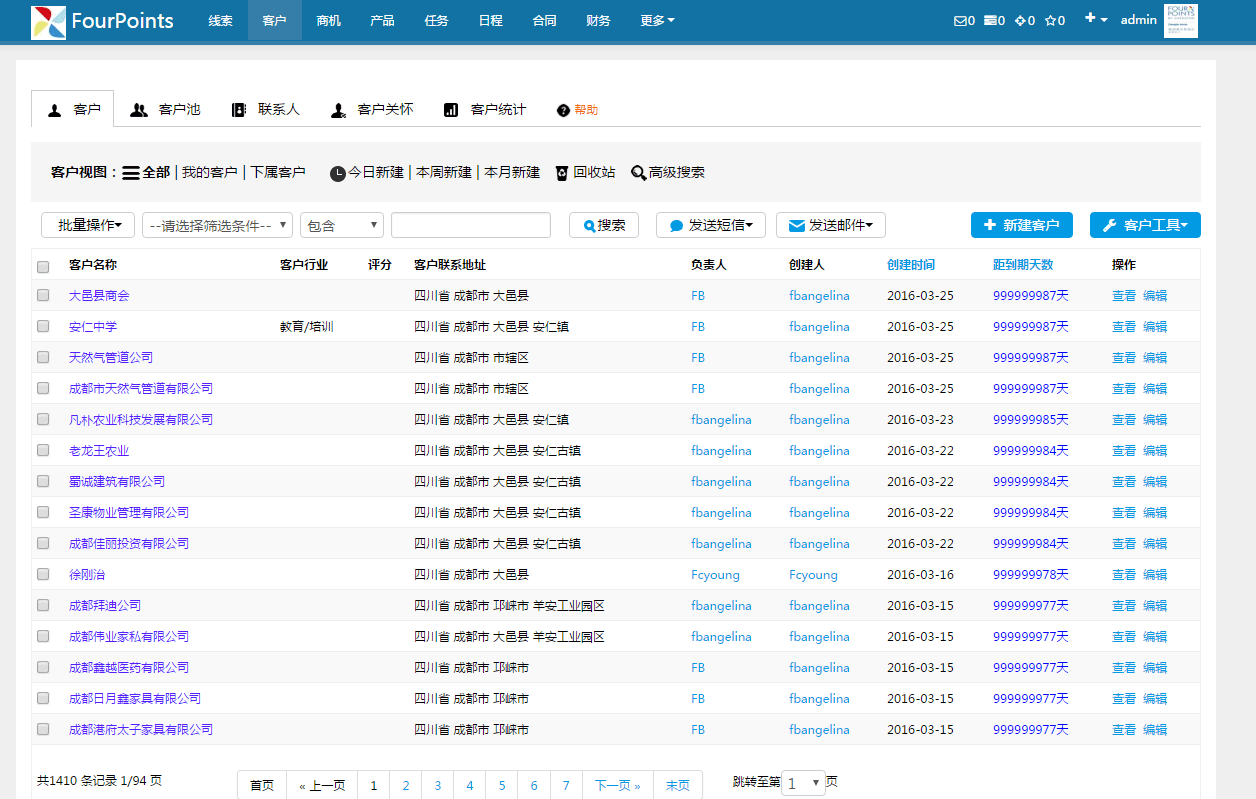Expand the 批量操作 batch actions dropdown
1256x799 pixels.
pyautogui.click(x=88, y=225)
